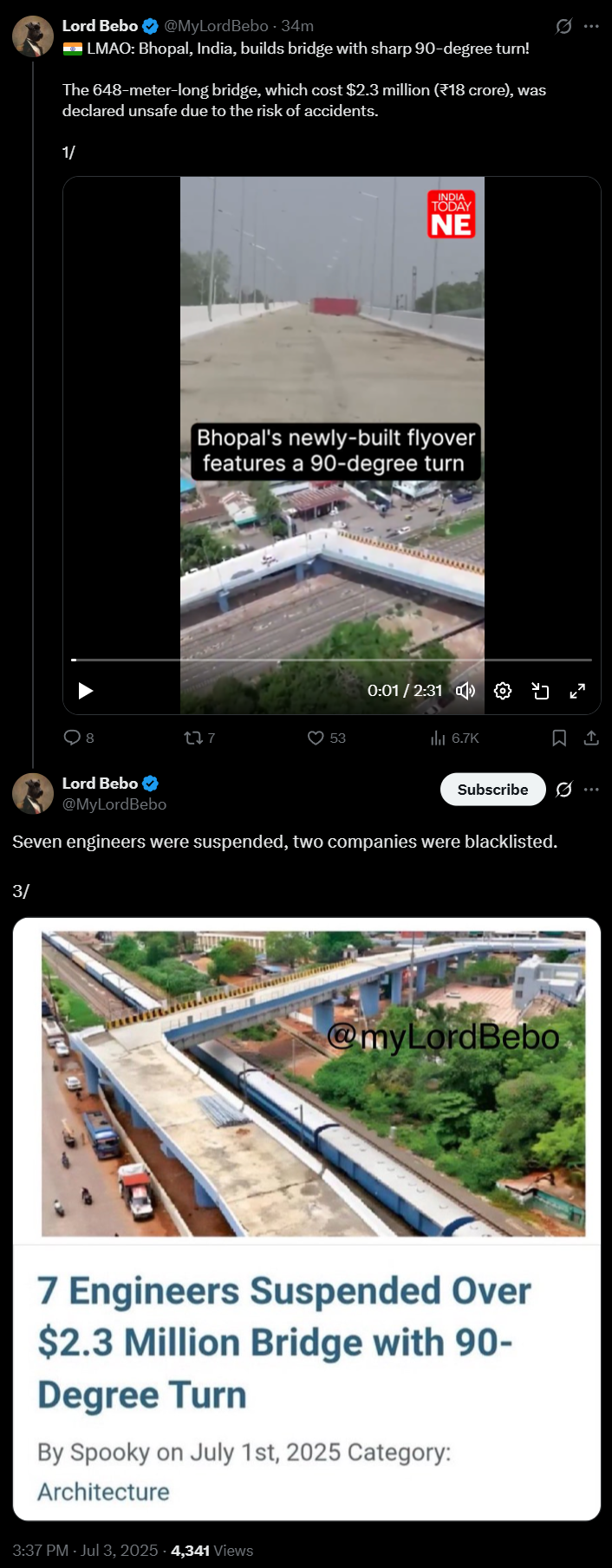612x1568 pixels.
Task: Repost the bridge post
Action: click(x=199, y=738)
